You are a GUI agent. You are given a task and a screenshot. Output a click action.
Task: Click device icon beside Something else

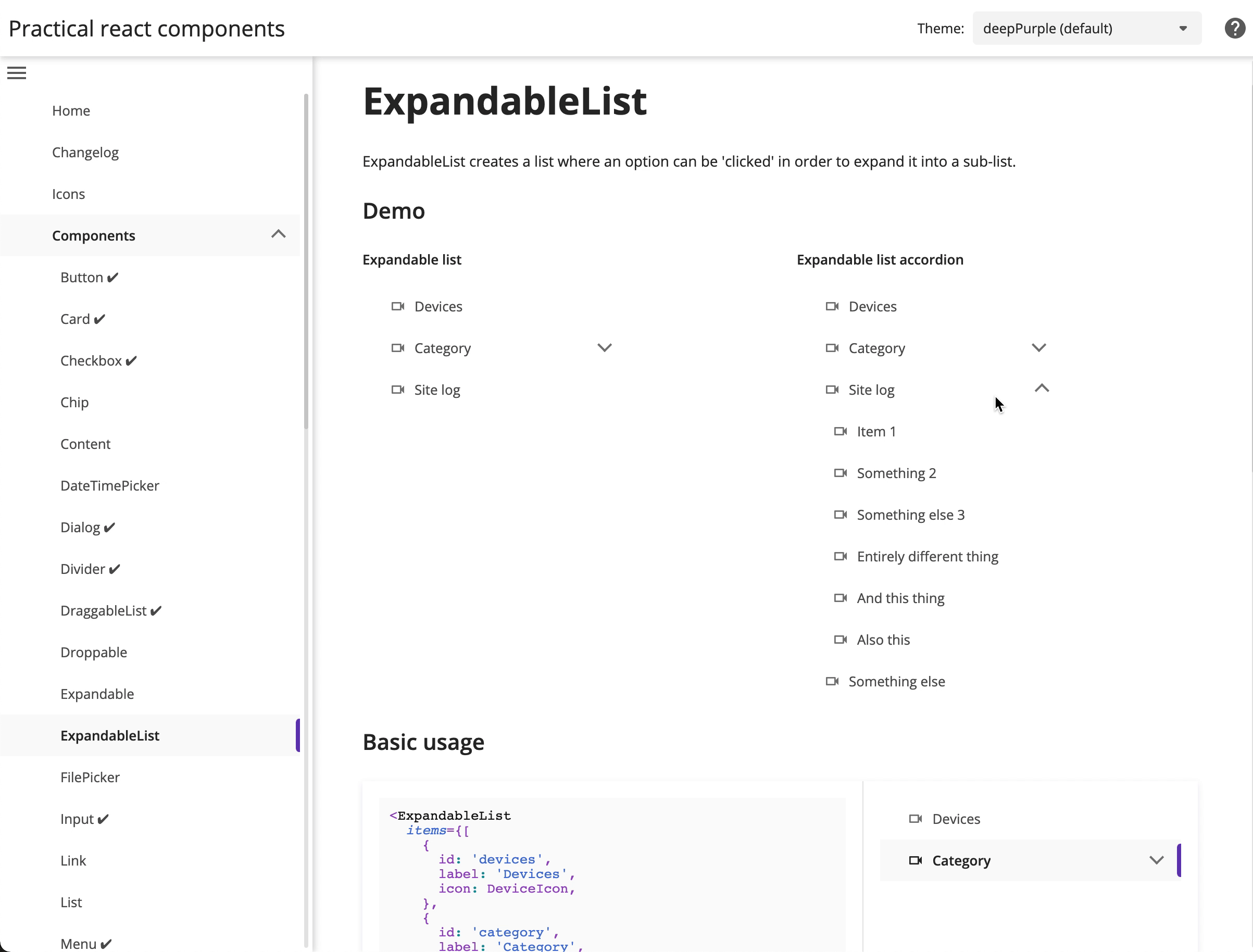(831, 681)
